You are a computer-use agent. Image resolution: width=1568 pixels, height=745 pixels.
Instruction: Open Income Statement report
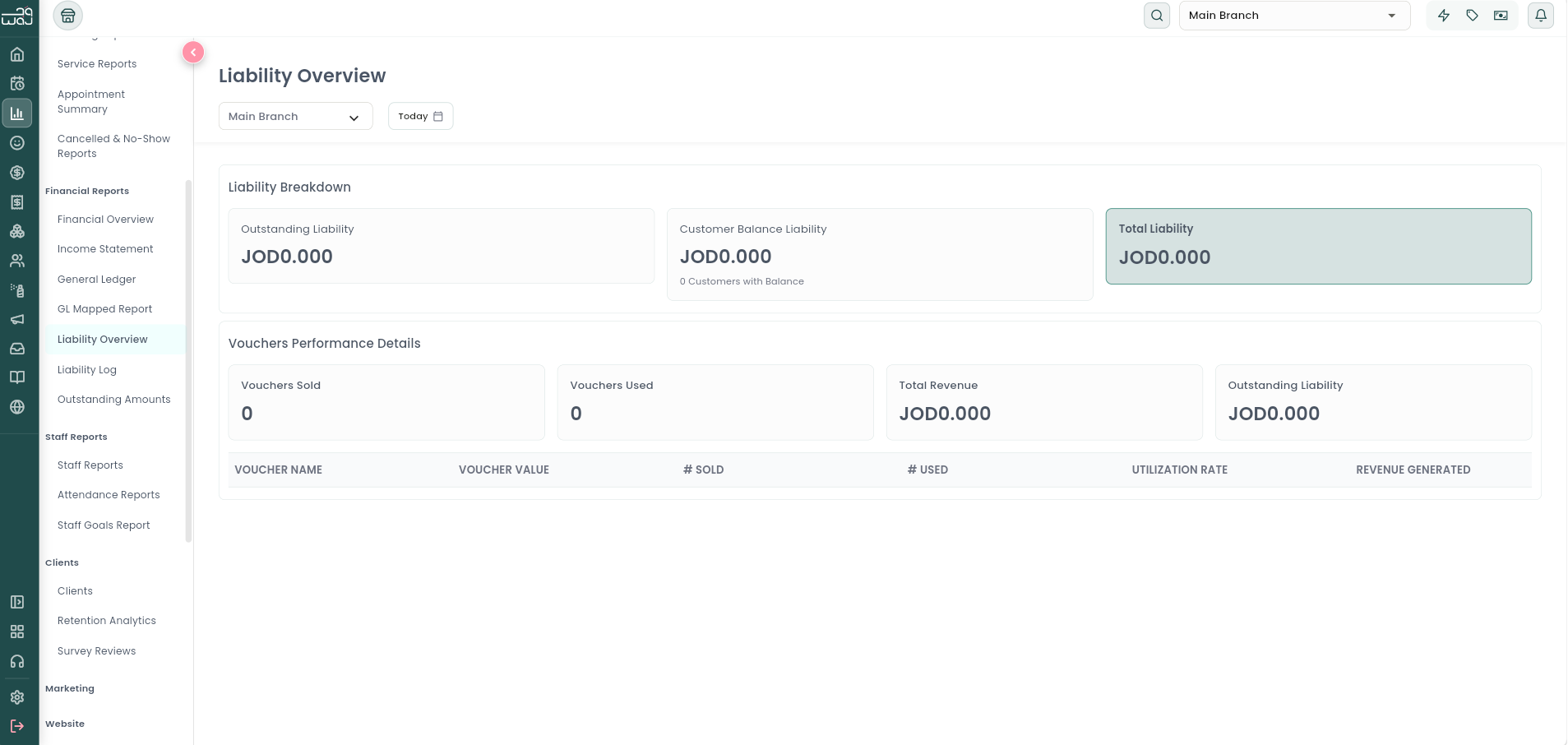[x=105, y=249]
